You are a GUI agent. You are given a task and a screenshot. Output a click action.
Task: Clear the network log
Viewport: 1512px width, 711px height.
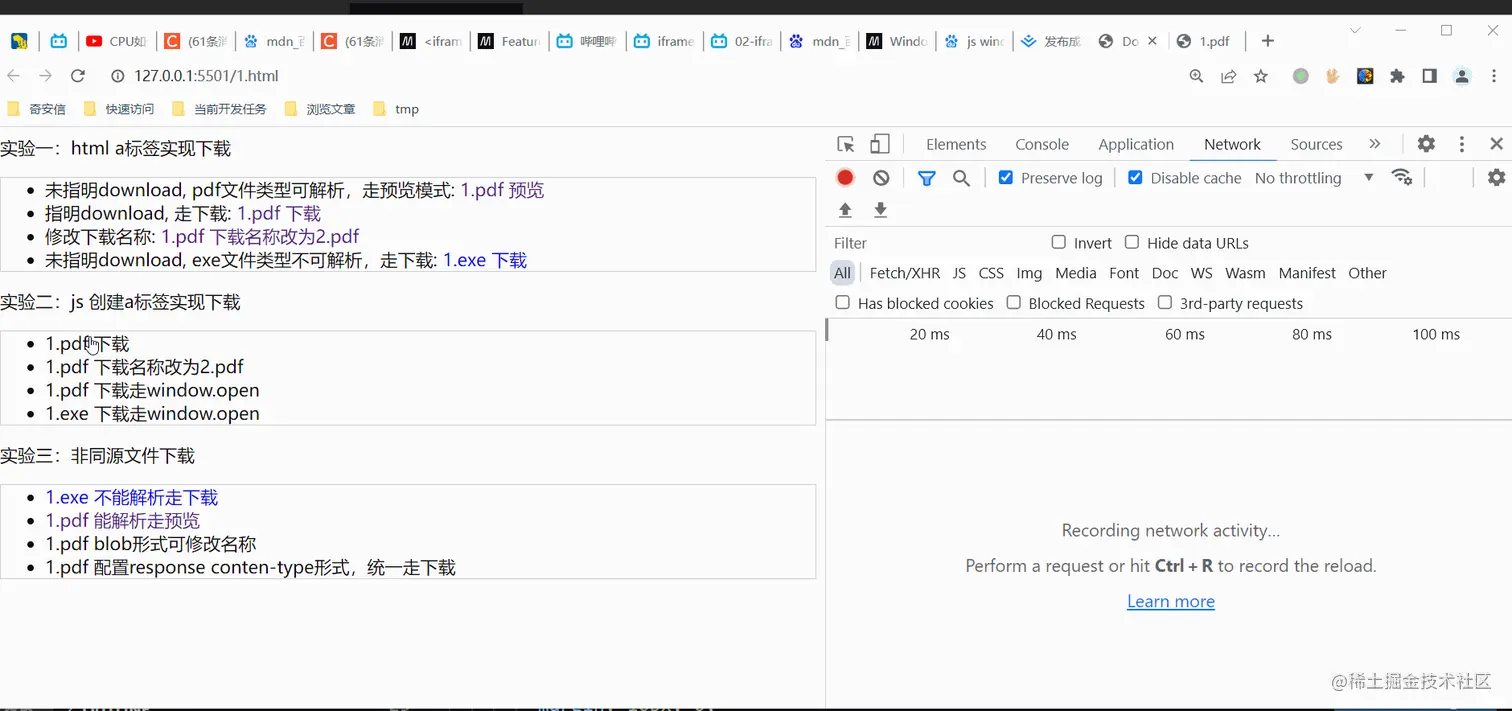click(881, 177)
